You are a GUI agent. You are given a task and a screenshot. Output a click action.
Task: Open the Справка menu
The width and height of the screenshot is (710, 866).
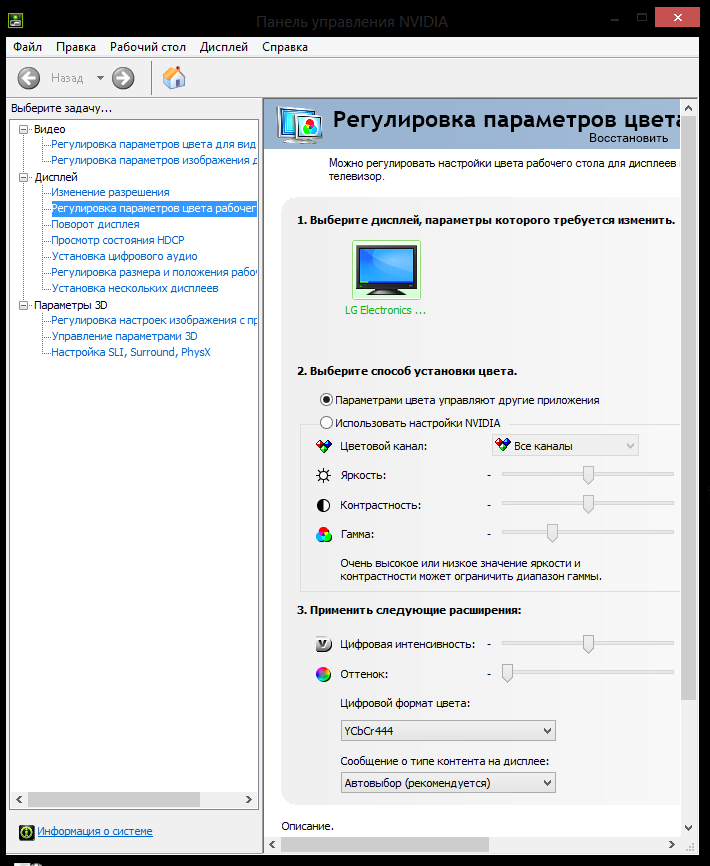[285, 47]
